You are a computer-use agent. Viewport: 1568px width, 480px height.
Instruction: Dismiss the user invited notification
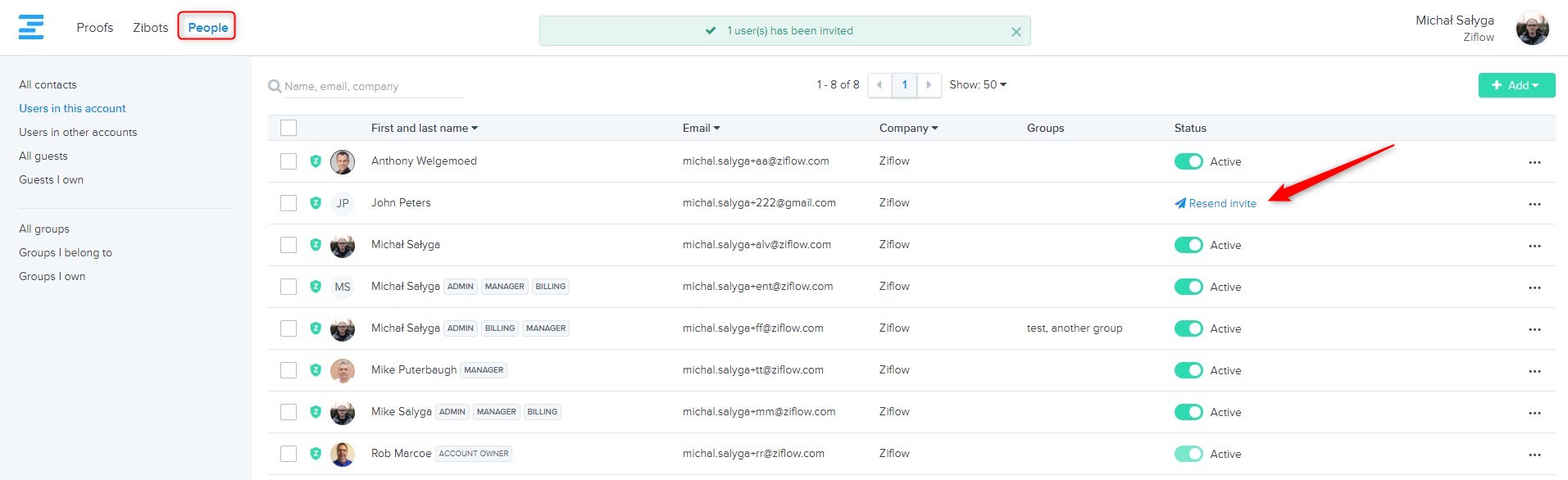tap(1016, 32)
